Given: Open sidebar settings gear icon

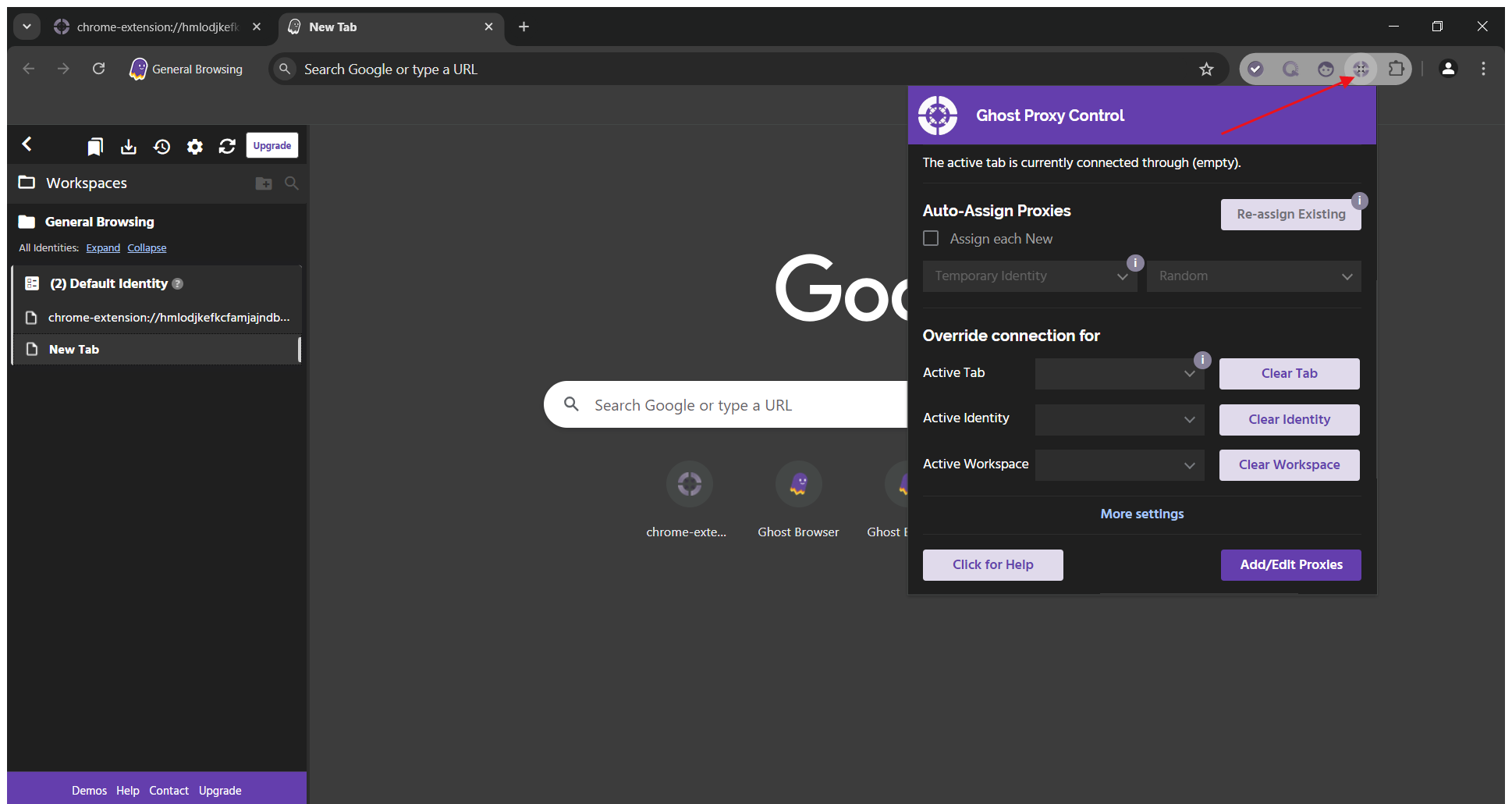Looking at the screenshot, I should point(195,146).
